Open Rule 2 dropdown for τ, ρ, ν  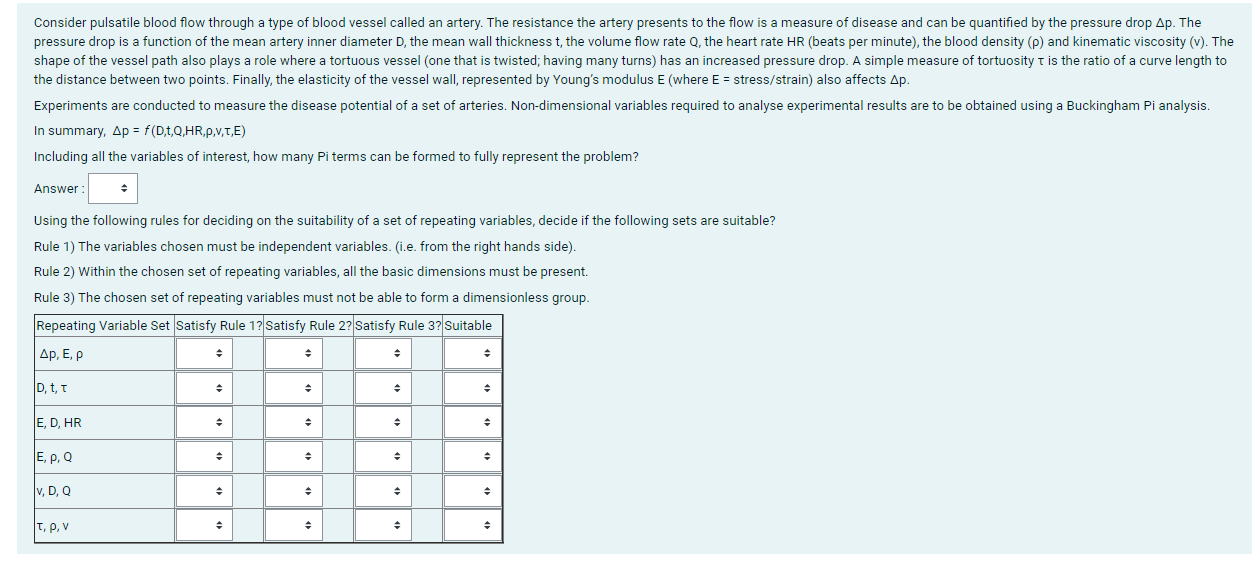pos(294,526)
